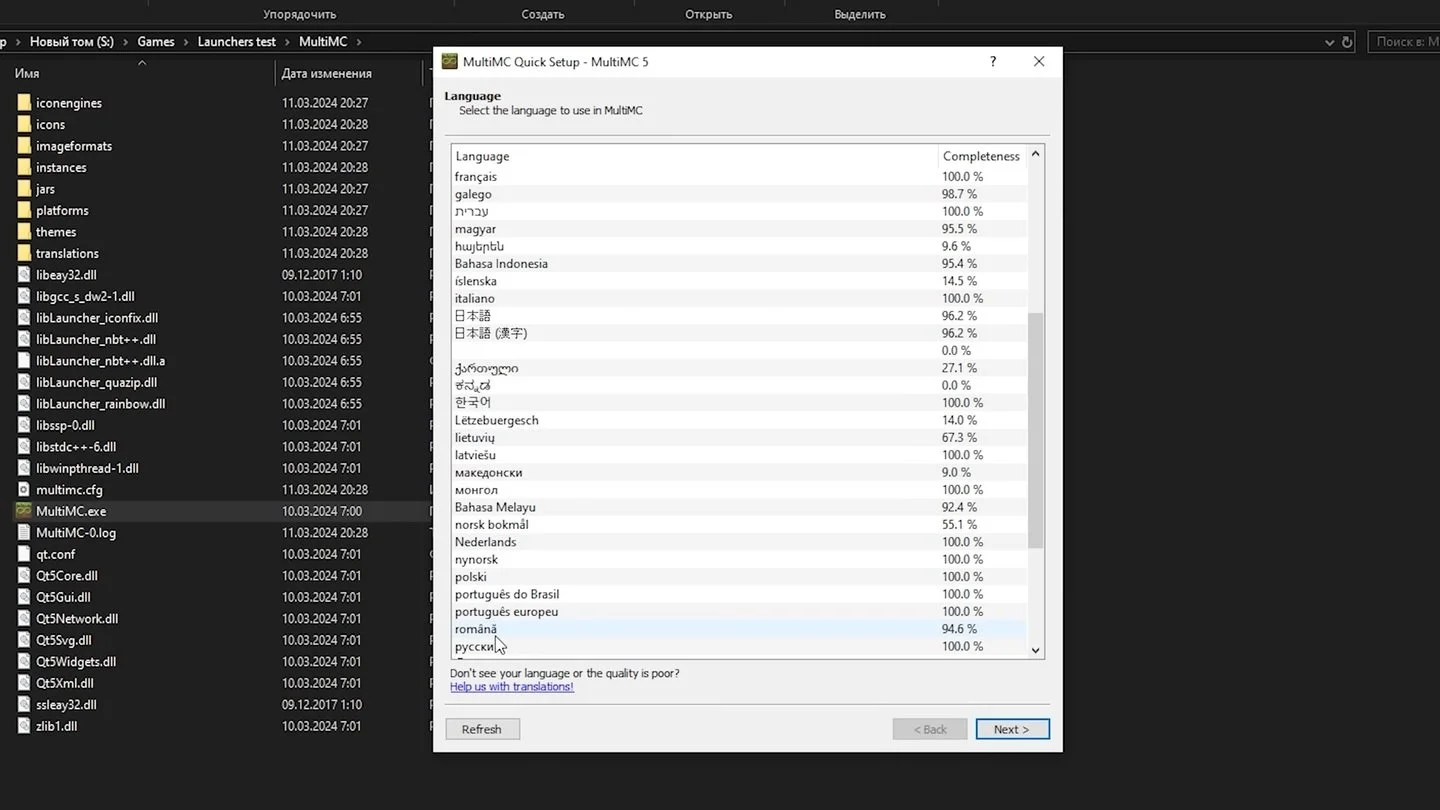Click the instances folder icon
Image resolution: width=1440 pixels, height=810 pixels.
point(24,168)
